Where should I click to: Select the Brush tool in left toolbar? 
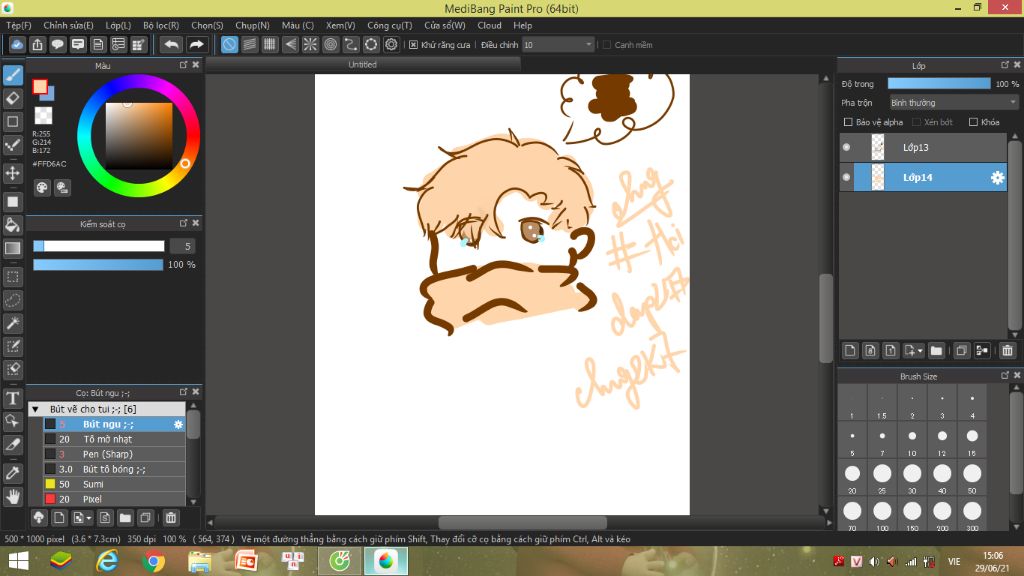pos(12,75)
